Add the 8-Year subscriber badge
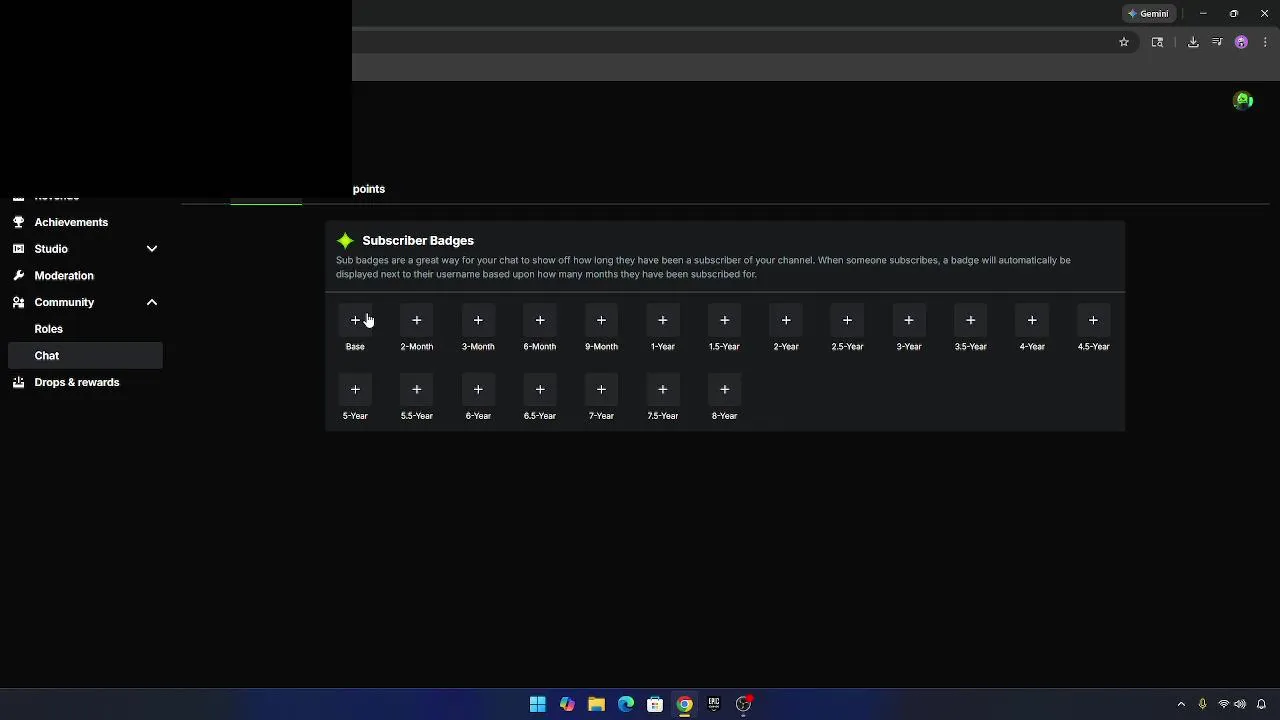The height and width of the screenshot is (720, 1280). (724, 389)
